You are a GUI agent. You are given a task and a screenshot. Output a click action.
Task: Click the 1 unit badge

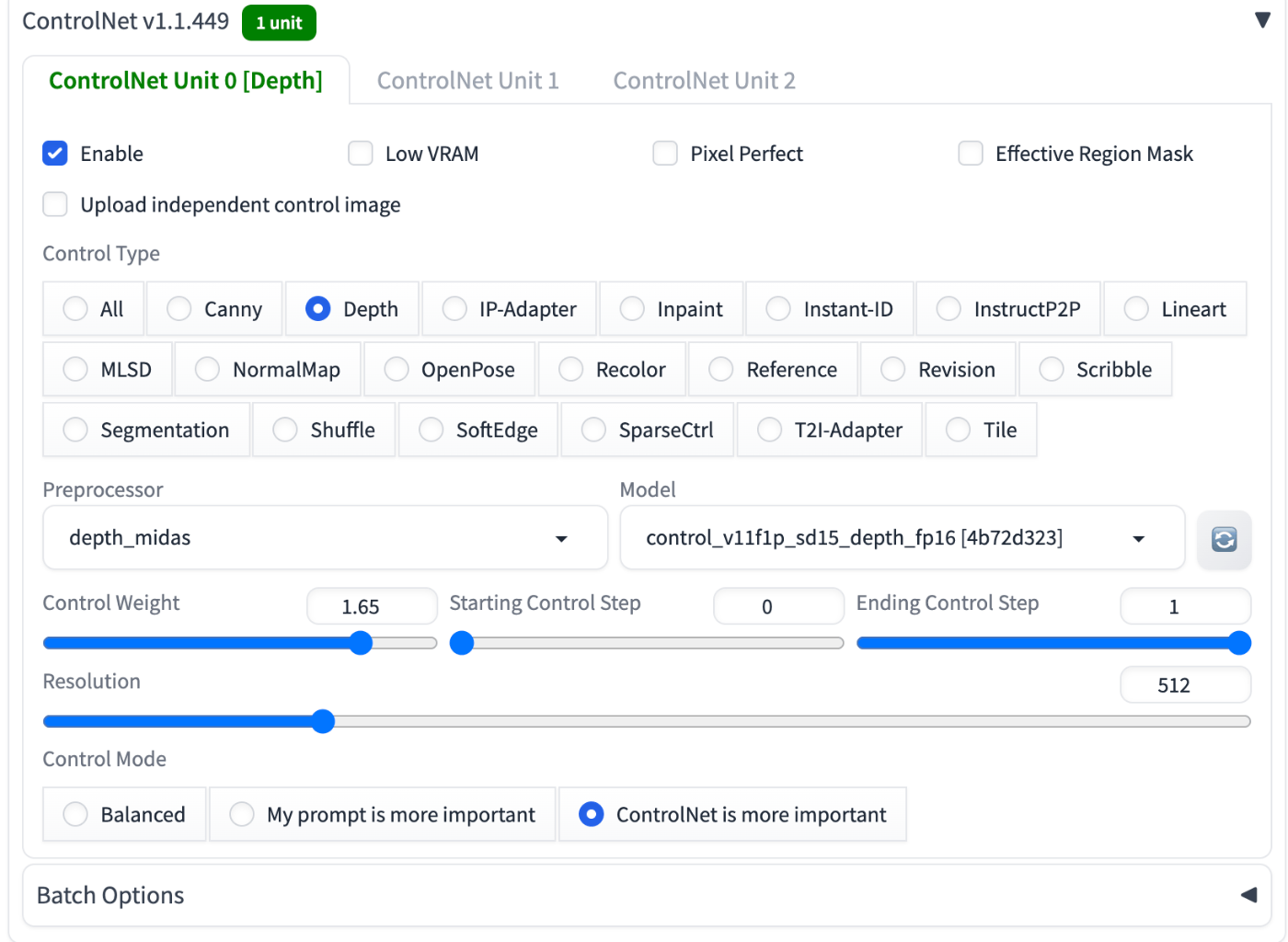[x=279, y=23]
